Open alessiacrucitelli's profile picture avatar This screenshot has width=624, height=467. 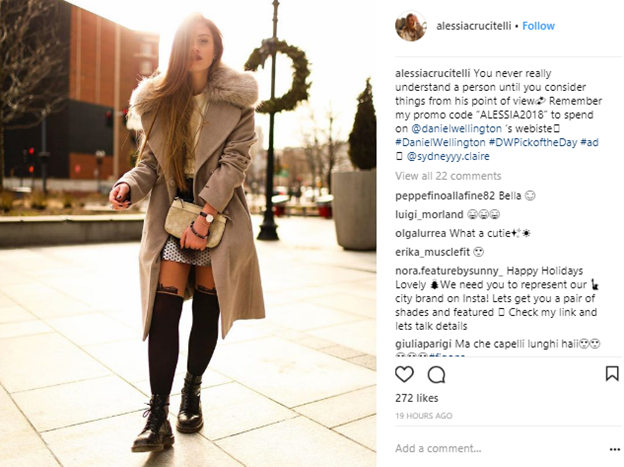point(411,26)
